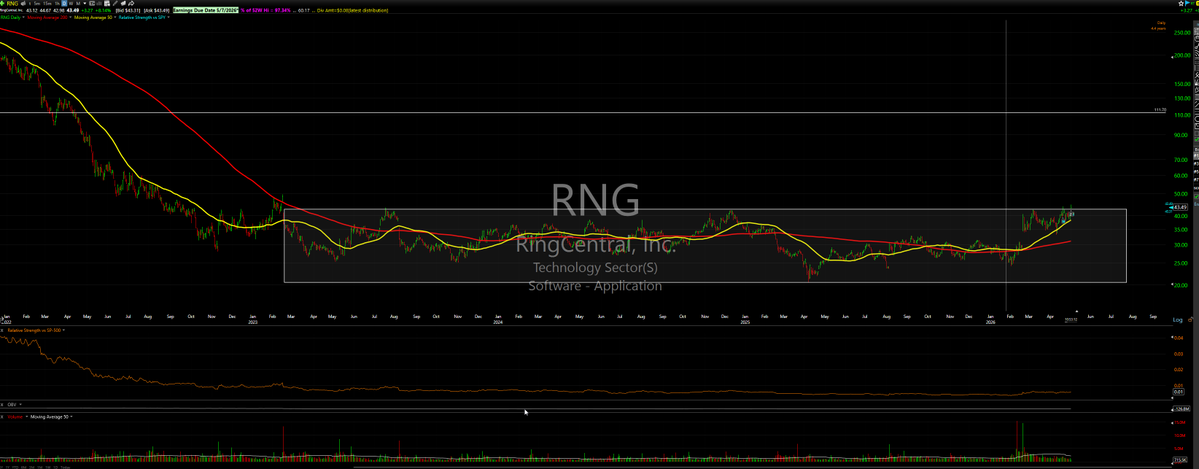Image resolution: width=1199 pixels, height=469 pixels.
Task: Open the RNG Daily plot dropdown
Action: point(24,18)
